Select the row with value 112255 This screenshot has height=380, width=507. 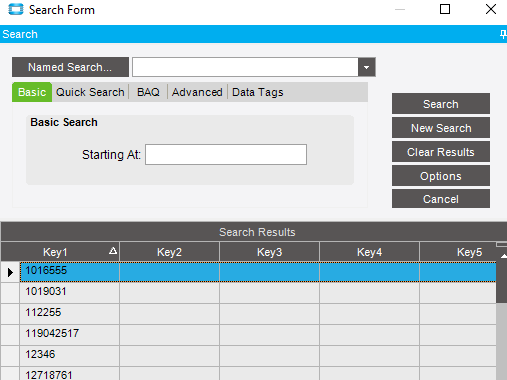(x=258, y=314)
